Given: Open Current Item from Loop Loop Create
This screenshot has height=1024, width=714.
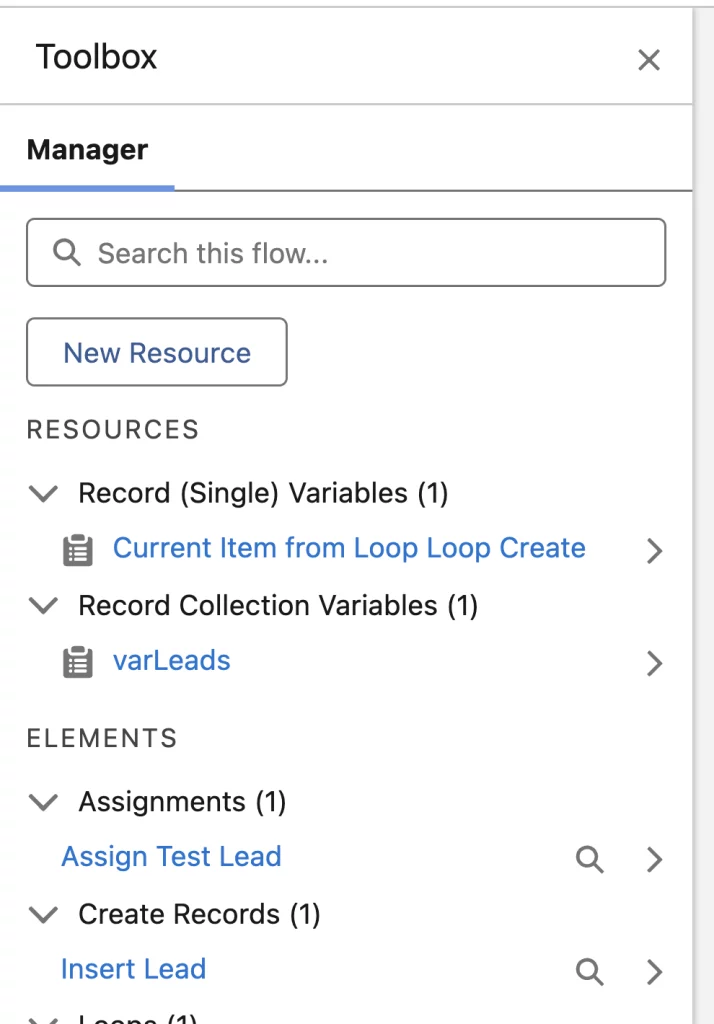Looking at the screenshot, I should tap(348, 548).
